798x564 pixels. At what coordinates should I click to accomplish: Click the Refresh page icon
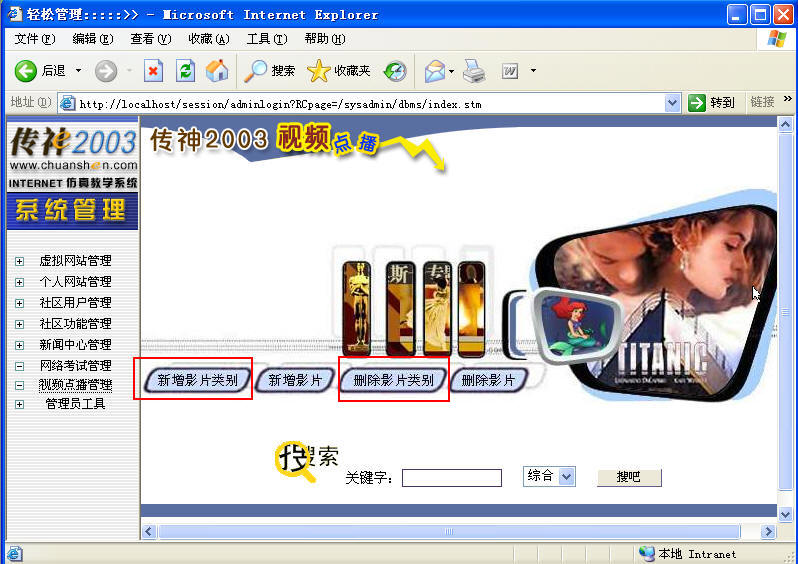coord(185,71)
